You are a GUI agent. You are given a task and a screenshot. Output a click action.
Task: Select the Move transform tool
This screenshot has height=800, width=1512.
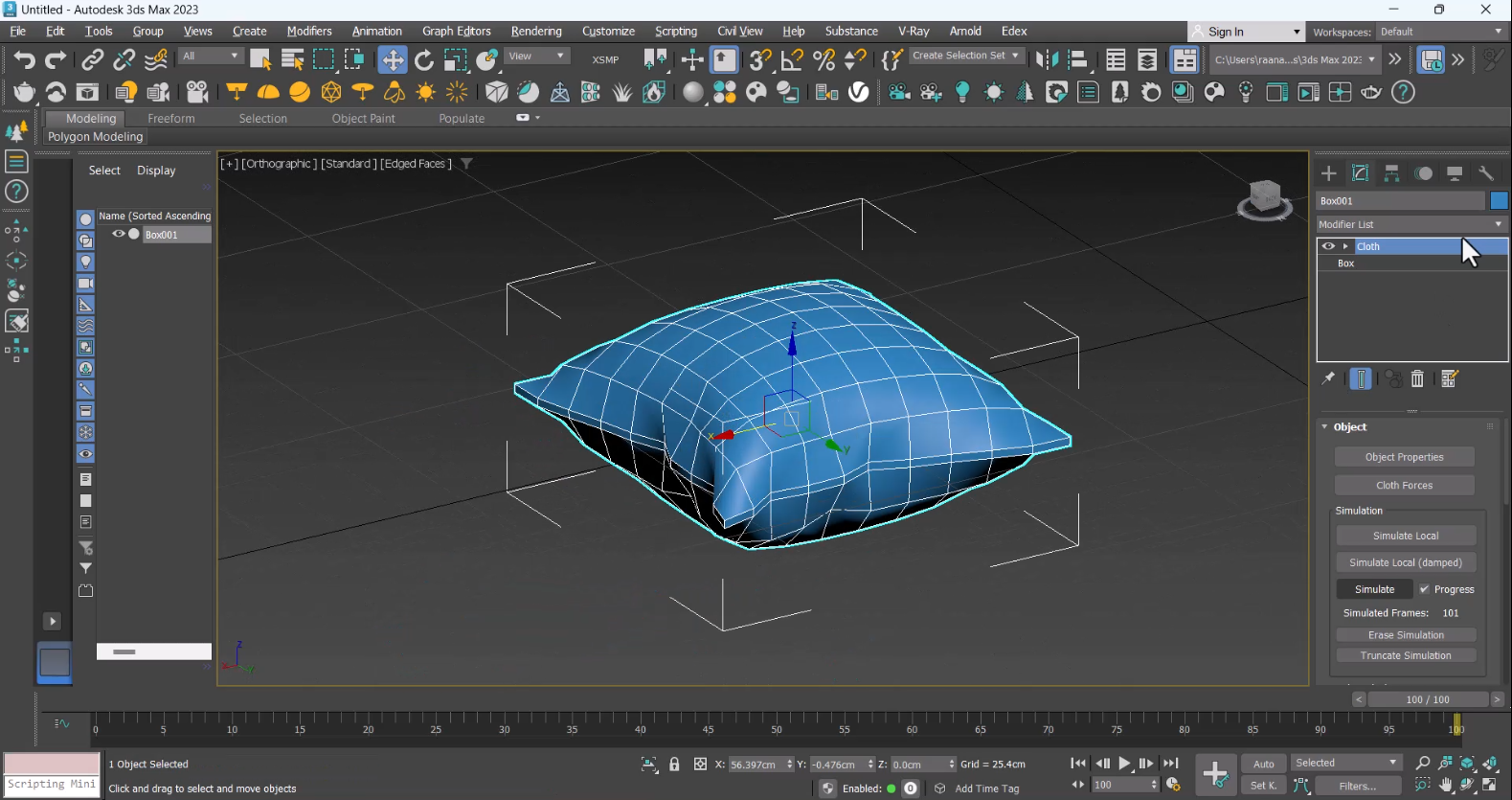[x=393, y=59]
